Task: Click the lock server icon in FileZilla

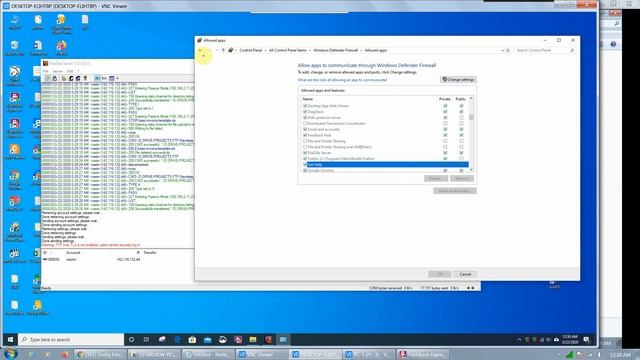Action: pyautogui.click(x=54, y=78)
